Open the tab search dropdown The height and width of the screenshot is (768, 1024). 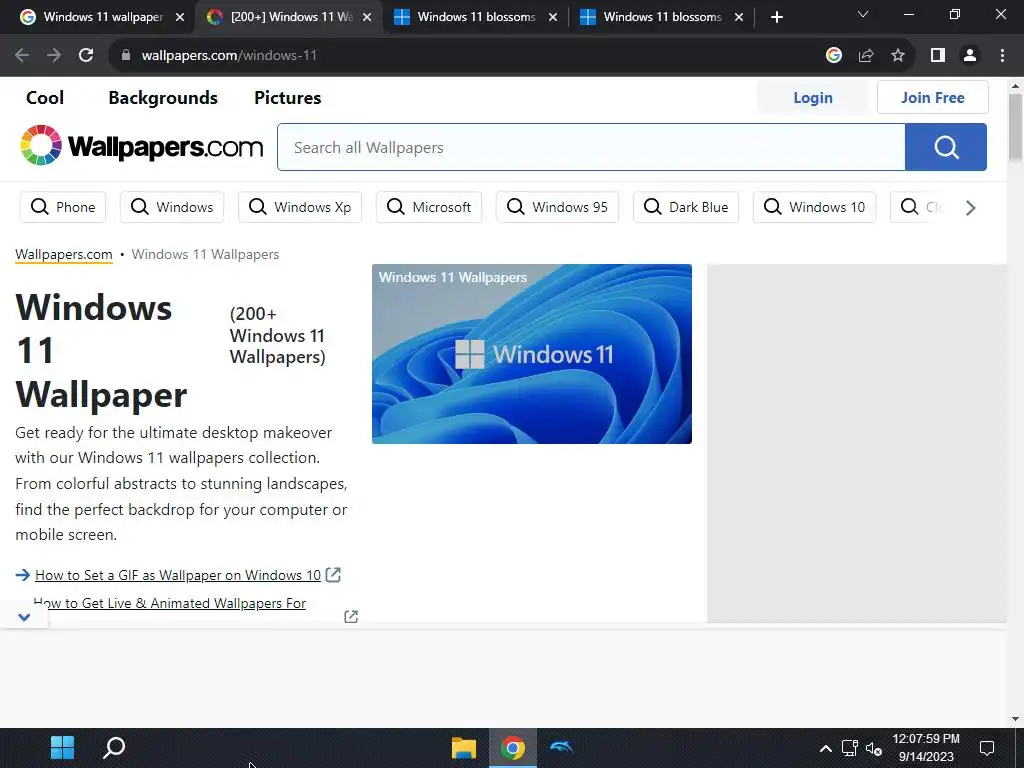coord(863,14)
